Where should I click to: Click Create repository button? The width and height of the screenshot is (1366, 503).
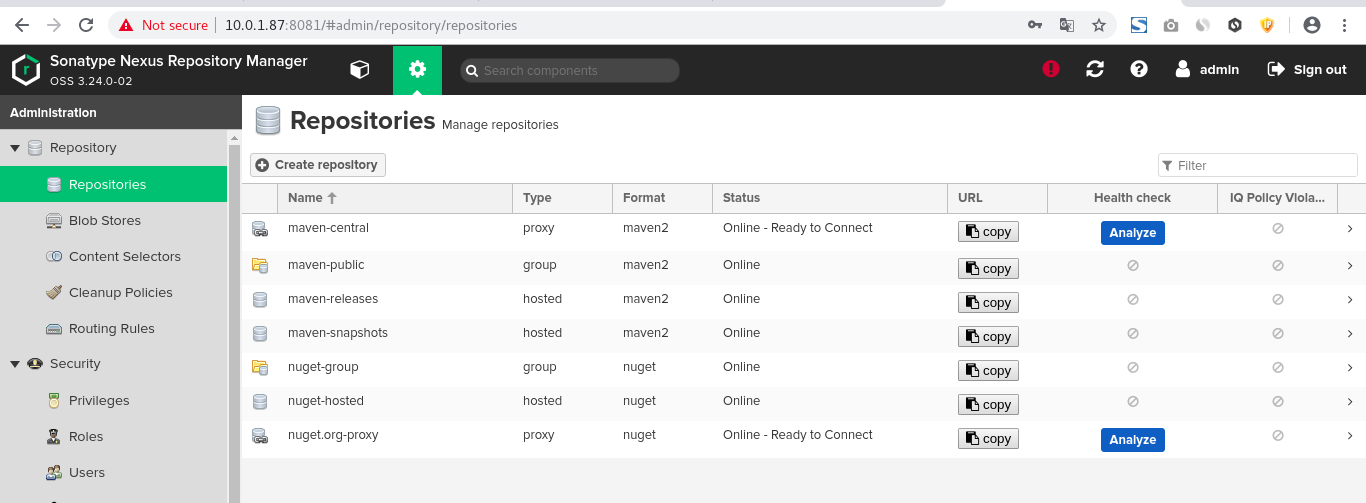click(x=318, y=165)
